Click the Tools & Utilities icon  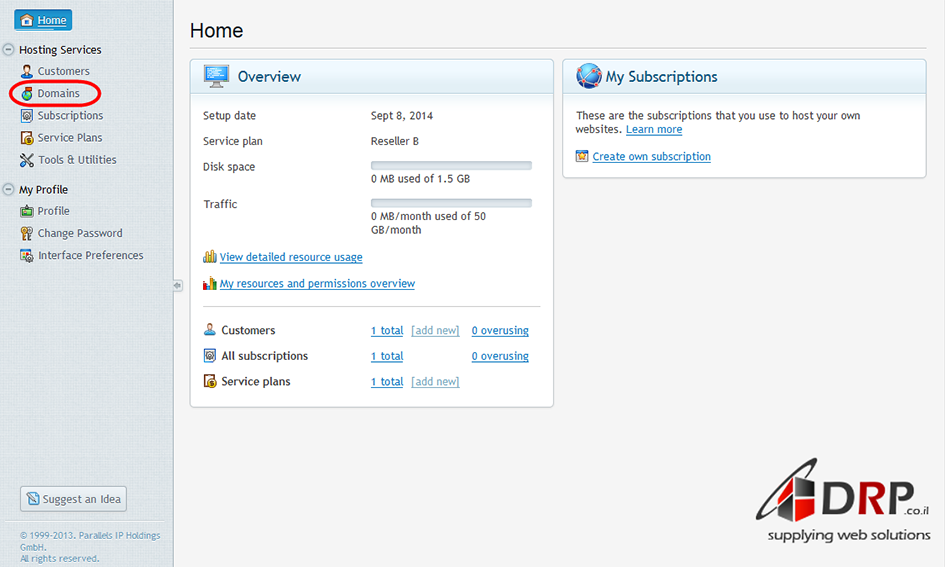[x=27, y=160]
